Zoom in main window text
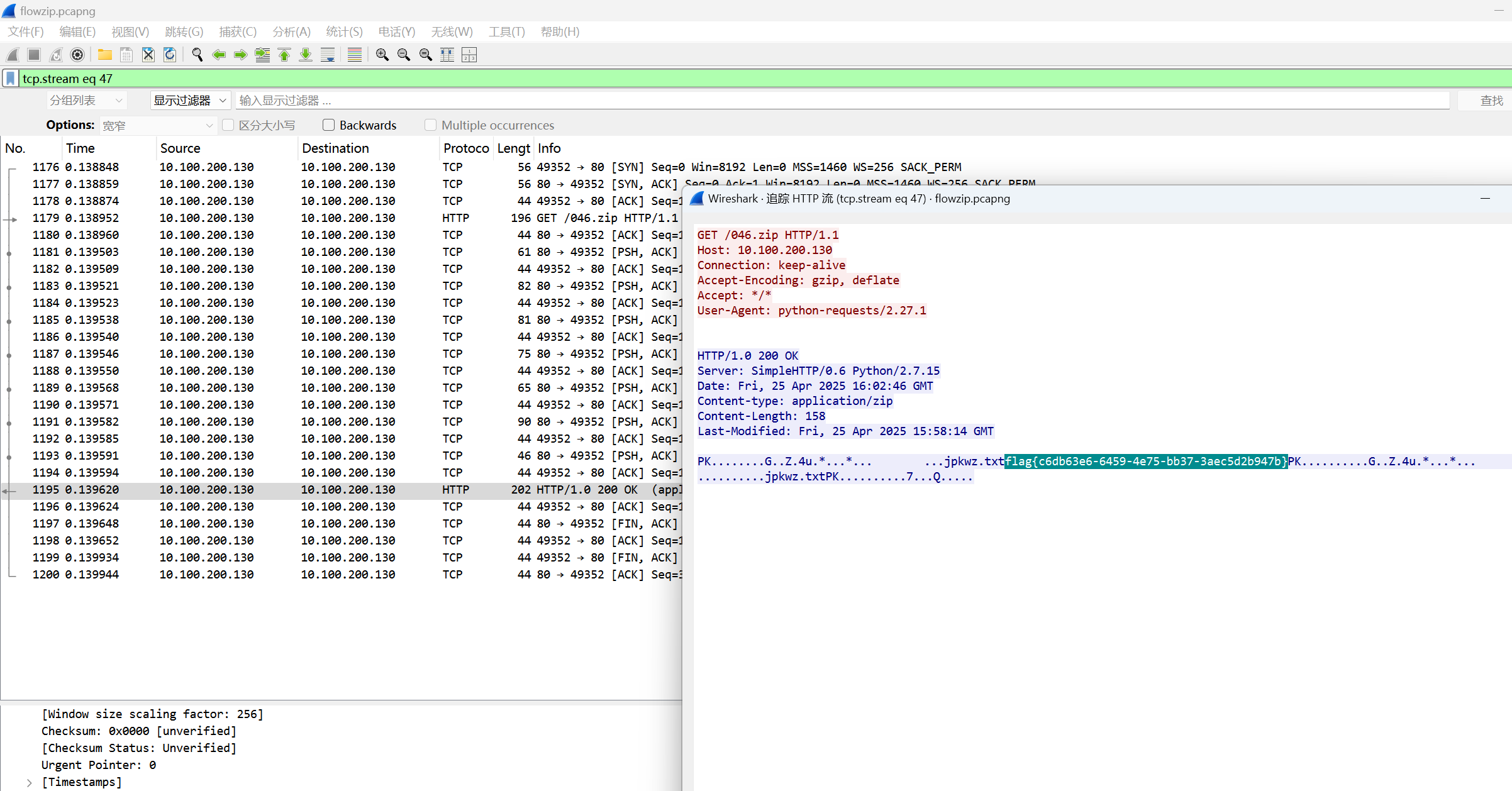 coord(382,55)
